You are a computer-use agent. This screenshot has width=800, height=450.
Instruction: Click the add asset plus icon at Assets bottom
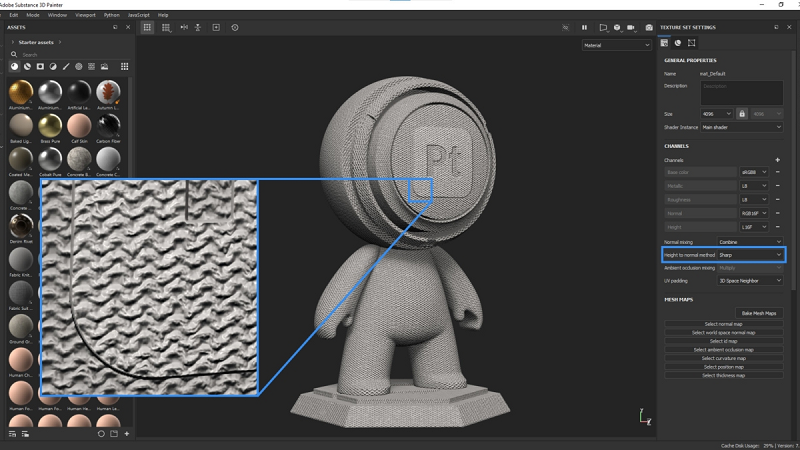click(127, 434)
